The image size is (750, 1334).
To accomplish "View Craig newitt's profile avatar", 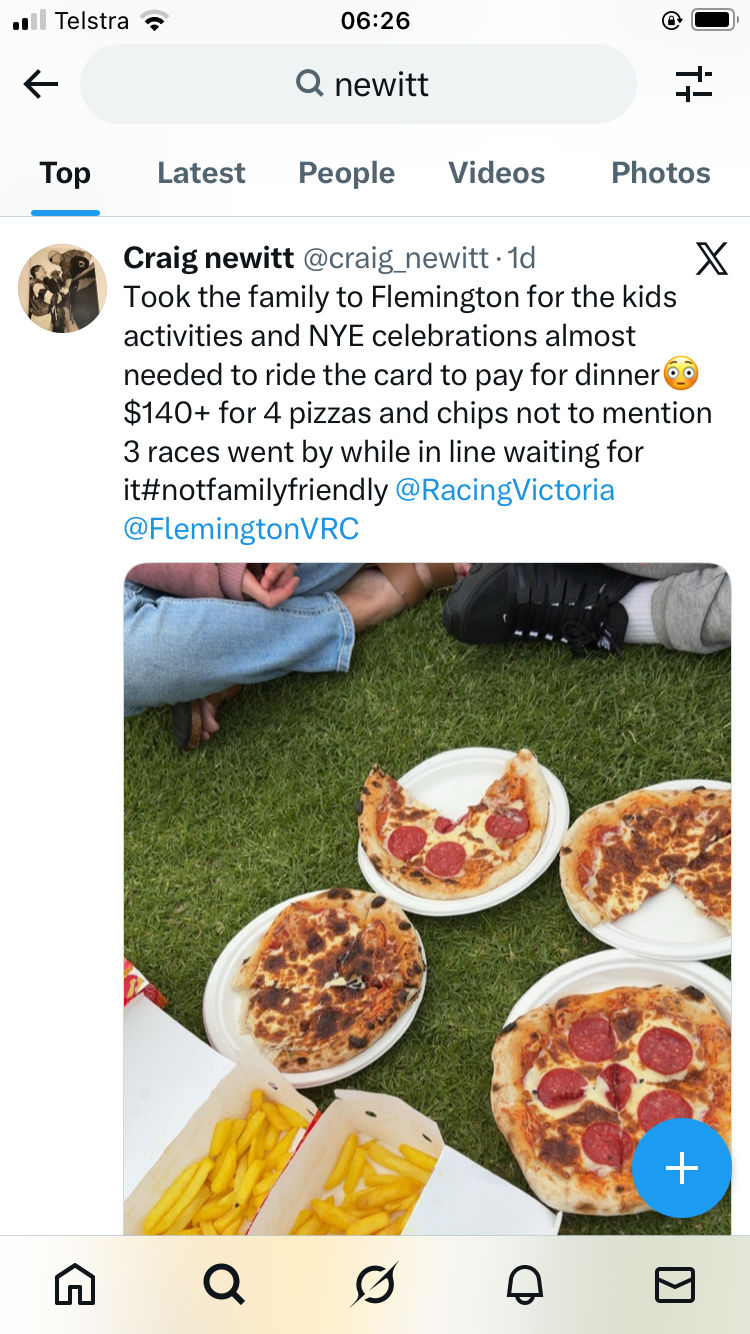I will click(62, 288).
